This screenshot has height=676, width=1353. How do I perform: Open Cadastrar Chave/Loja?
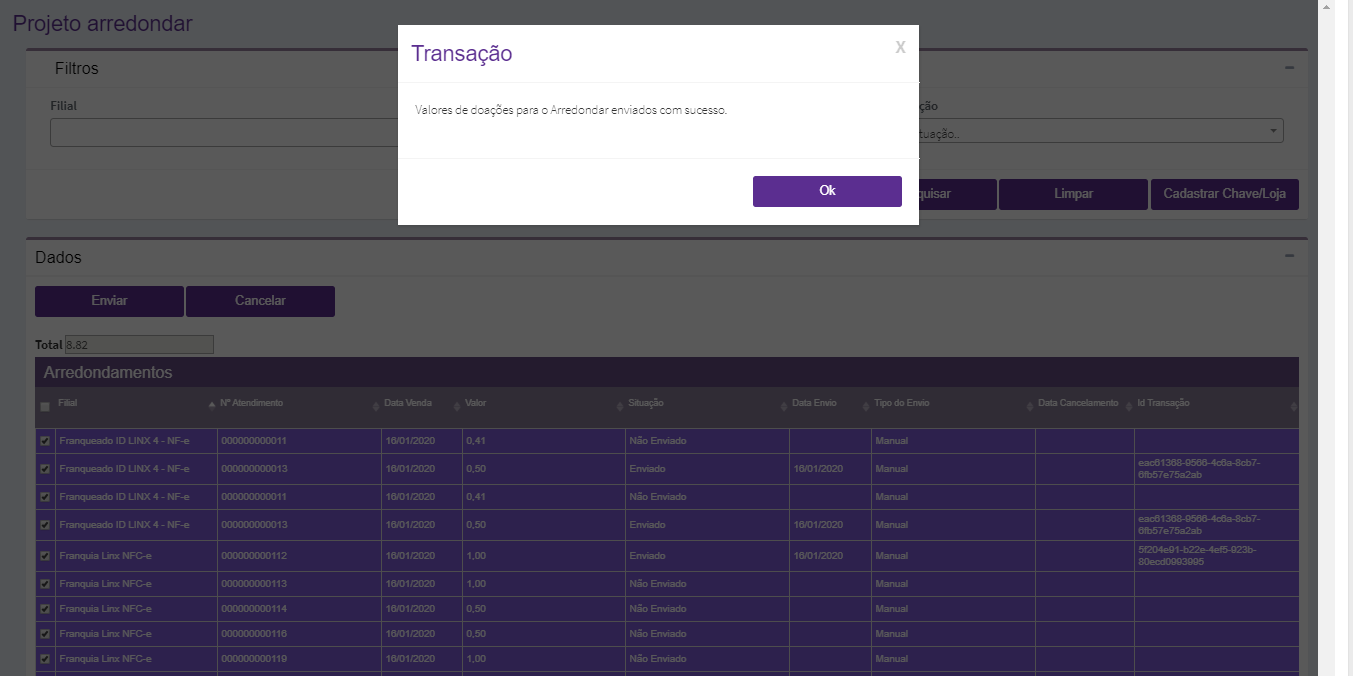pyautogui.click(x=1225, y=194)
